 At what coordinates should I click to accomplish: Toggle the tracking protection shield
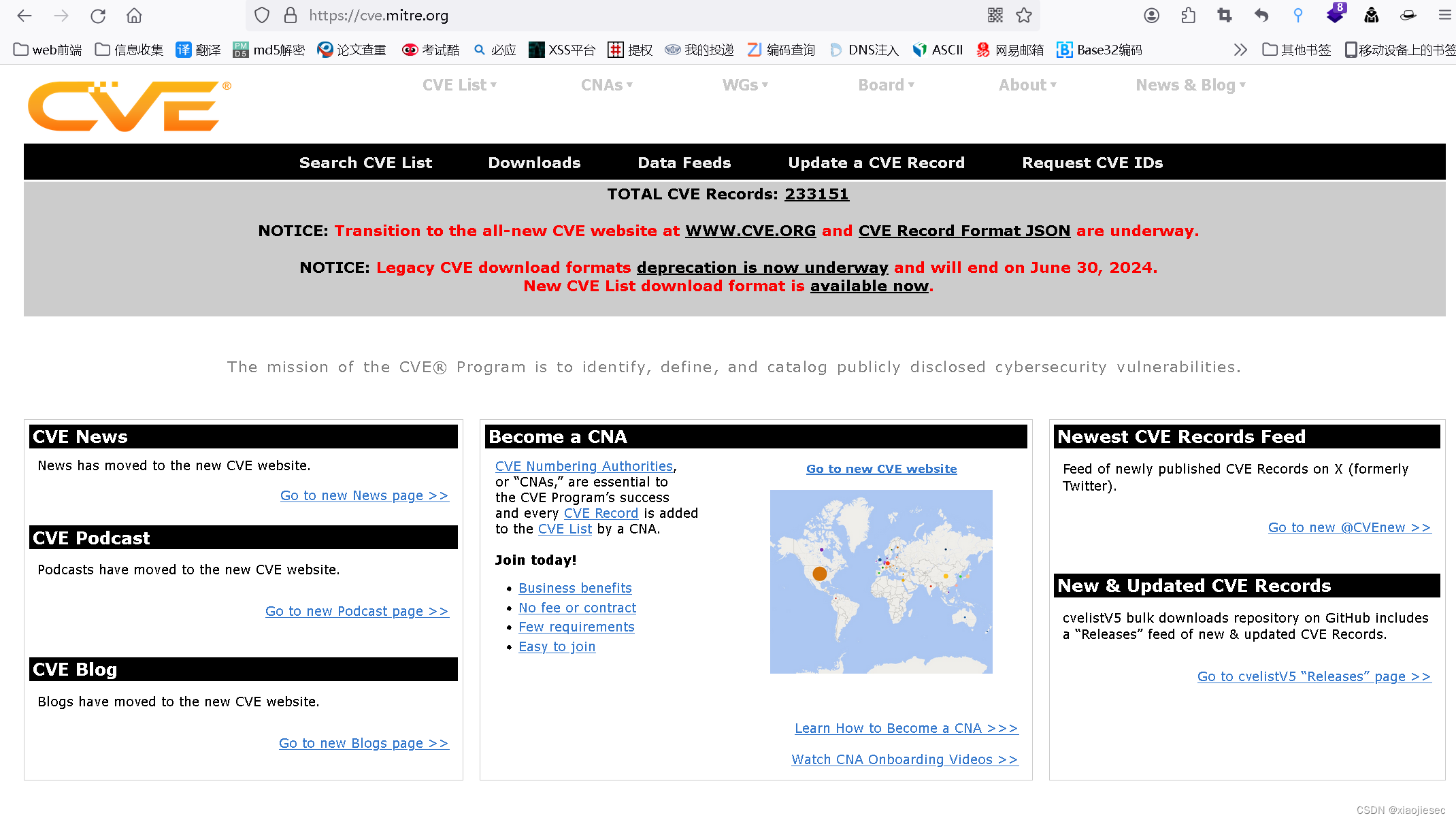coord(261,15)
